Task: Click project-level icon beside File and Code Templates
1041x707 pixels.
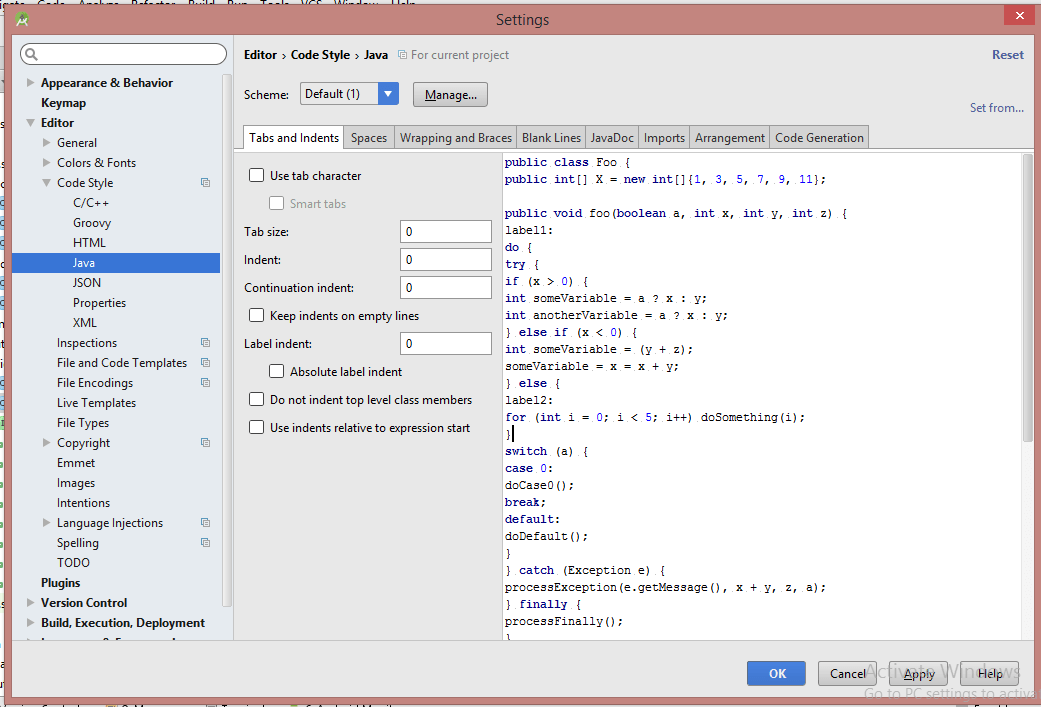Action: tap(205, 363)
